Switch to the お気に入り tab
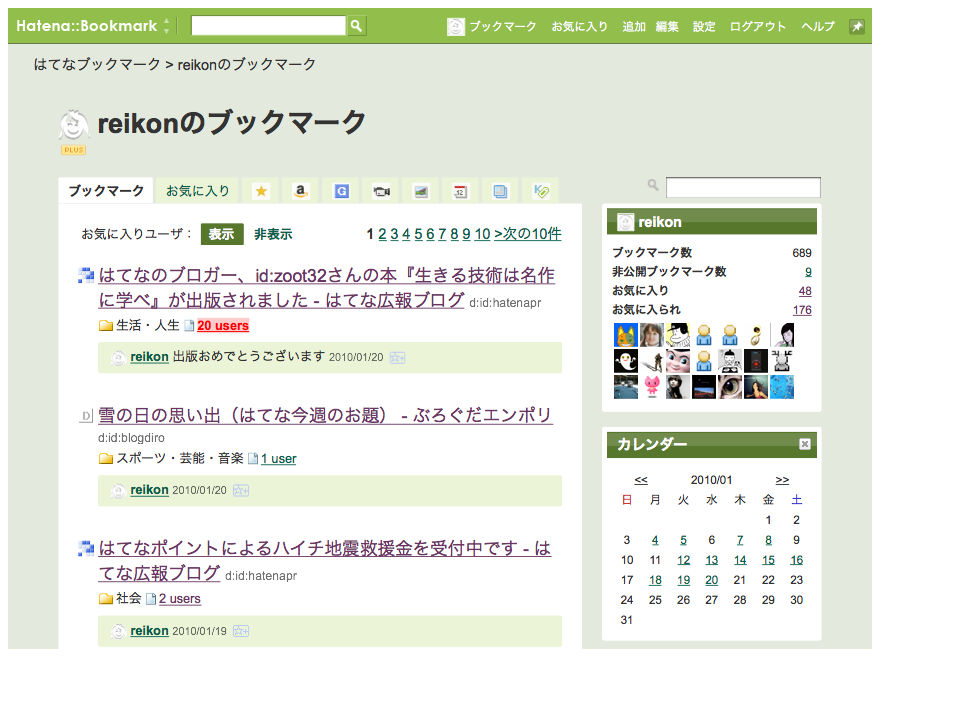975x712 pixels. 198,190
